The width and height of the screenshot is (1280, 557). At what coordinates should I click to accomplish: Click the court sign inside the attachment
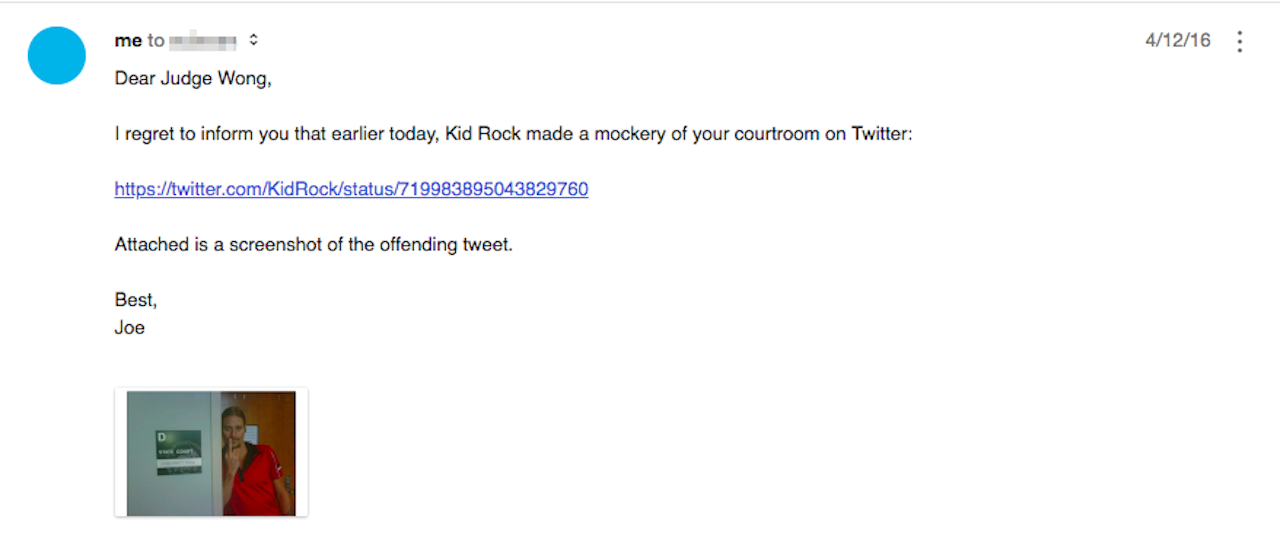point(179,452)
